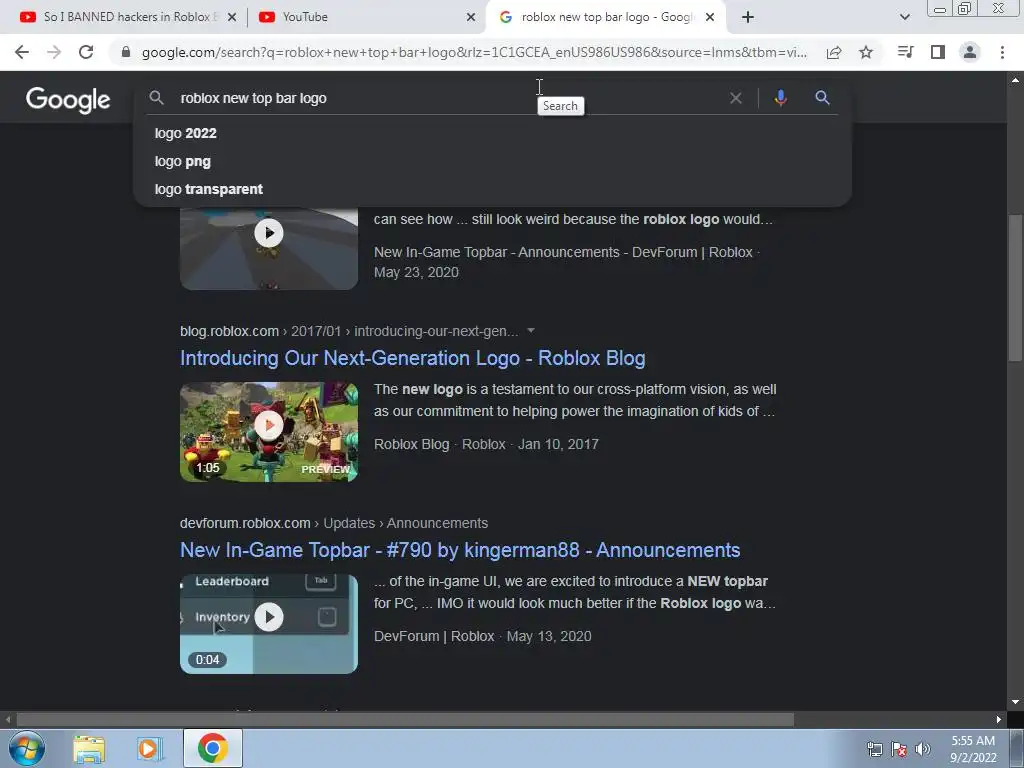Screen dimensions: 1024x768
Task: View site info via lock icon
Action: 126,52
